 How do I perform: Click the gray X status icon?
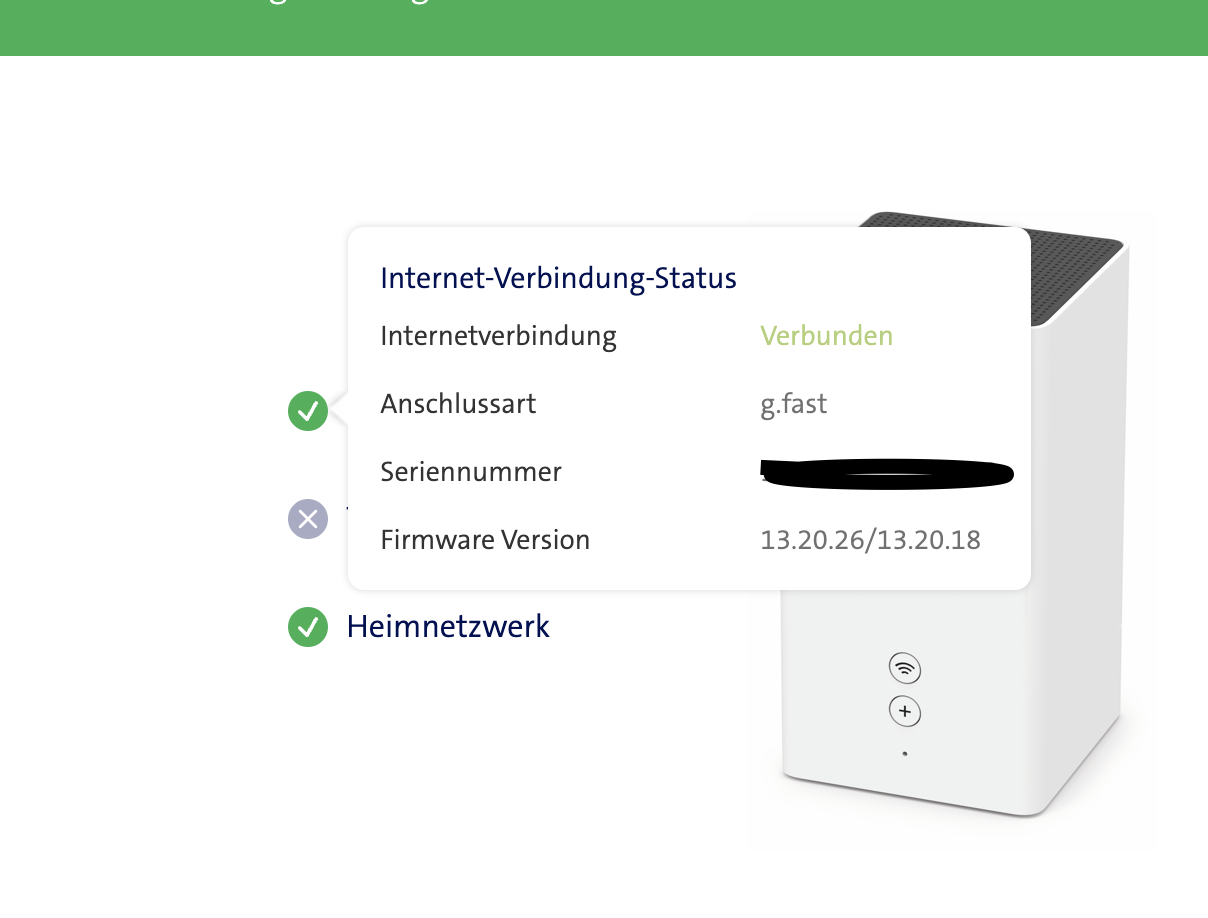click(x=308, y=519)
